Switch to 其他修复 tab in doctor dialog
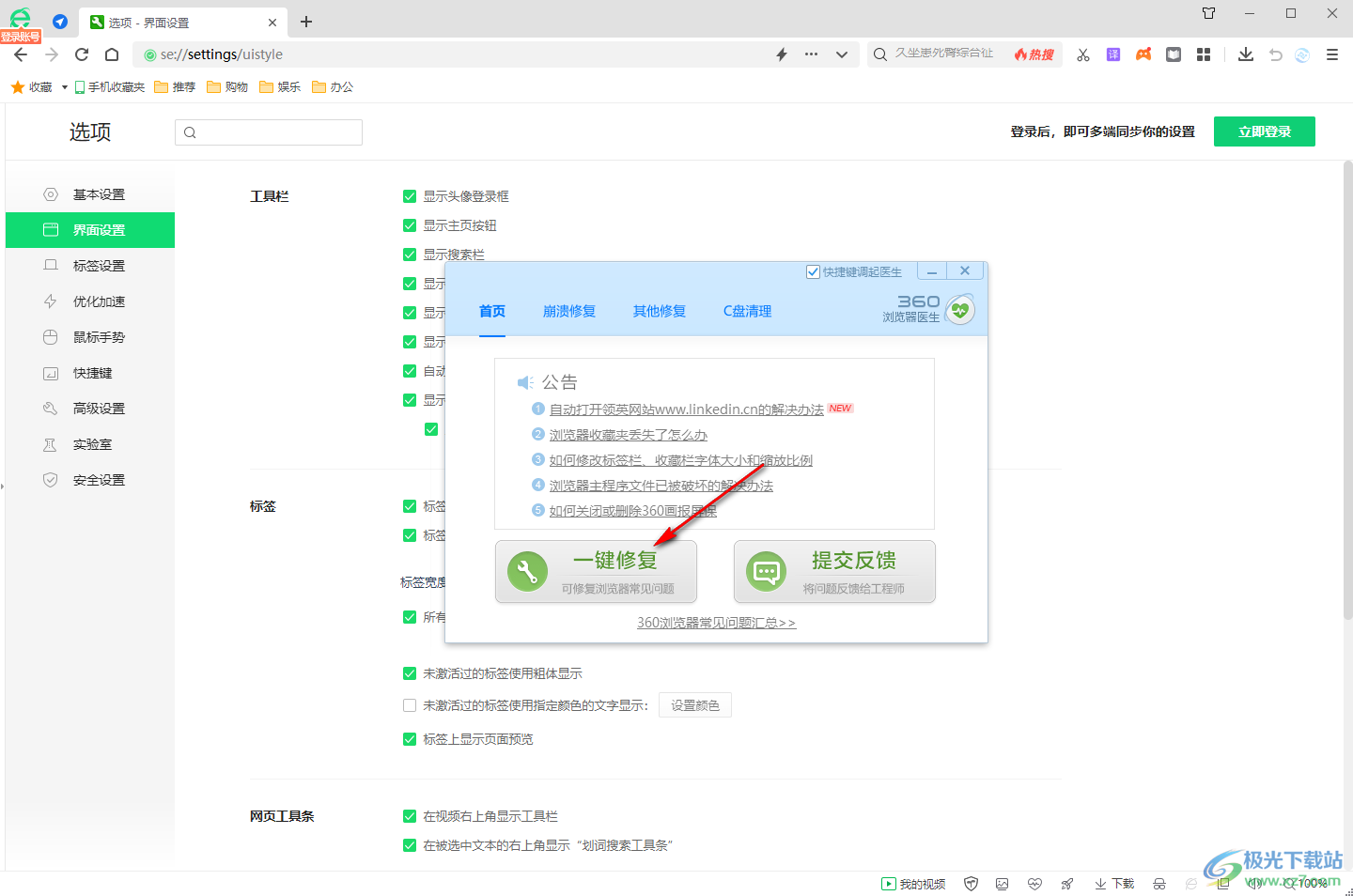Viewport: 1353px width, 896px height. [660, 311]
